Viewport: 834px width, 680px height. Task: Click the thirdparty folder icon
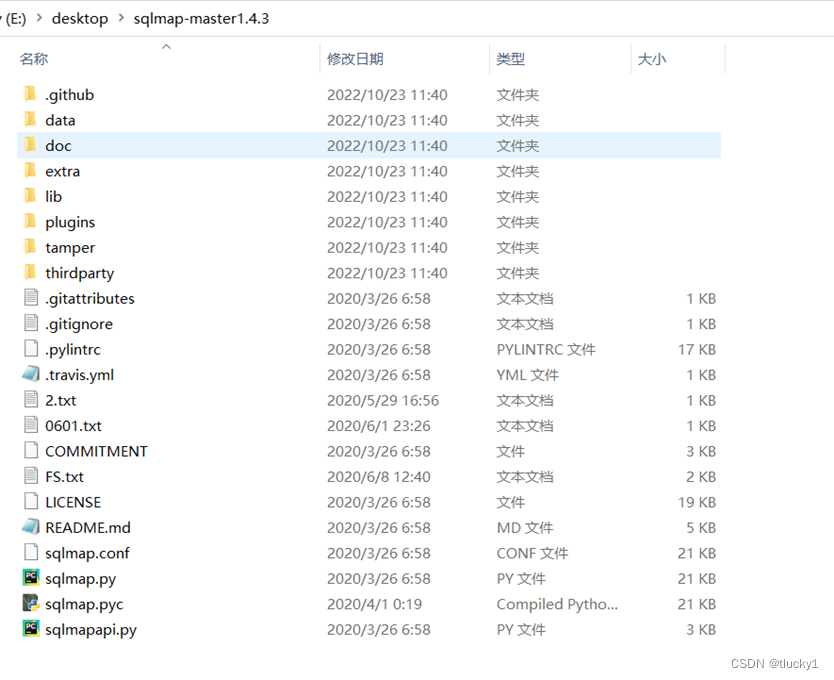(30, 273)
